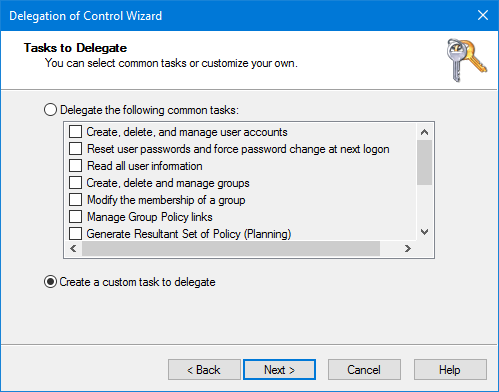This screenshot has height=392, width=499.
Task: Check 'Modify the membership of a group'
Action: (x=75, y=200)
